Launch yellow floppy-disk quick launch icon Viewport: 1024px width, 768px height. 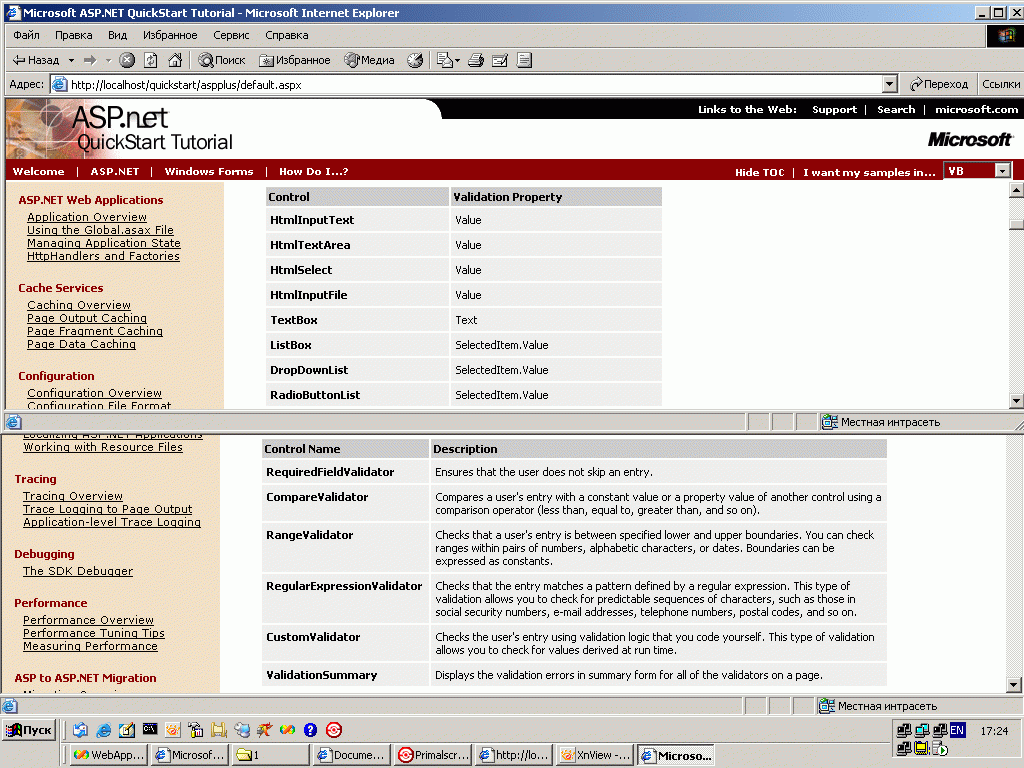point(218,730)
